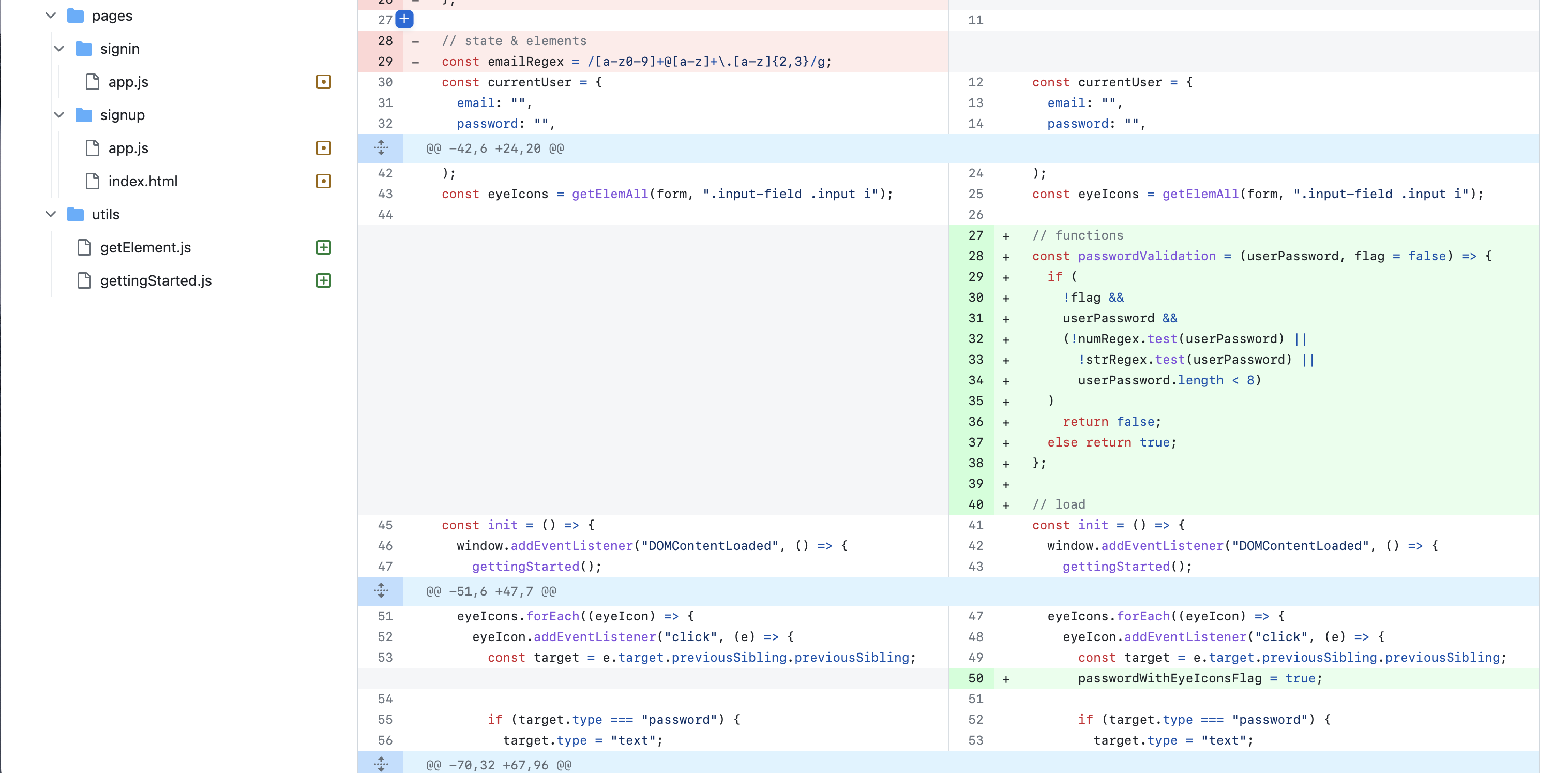This screenshot has width=1568, height=773.
Task: Click added line number 50 on right side
Action: [975, 679]
